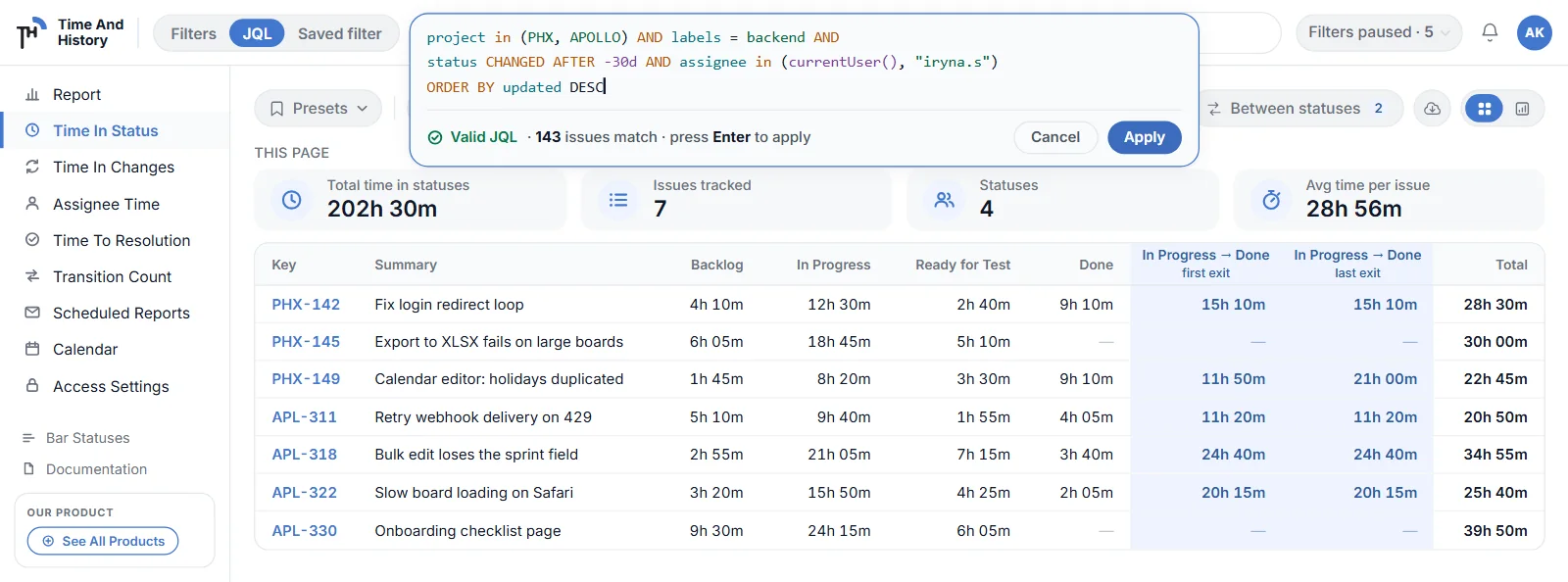Apply the JQL query
This screenshot has width=1568, height=582.
coord(1145,137)
